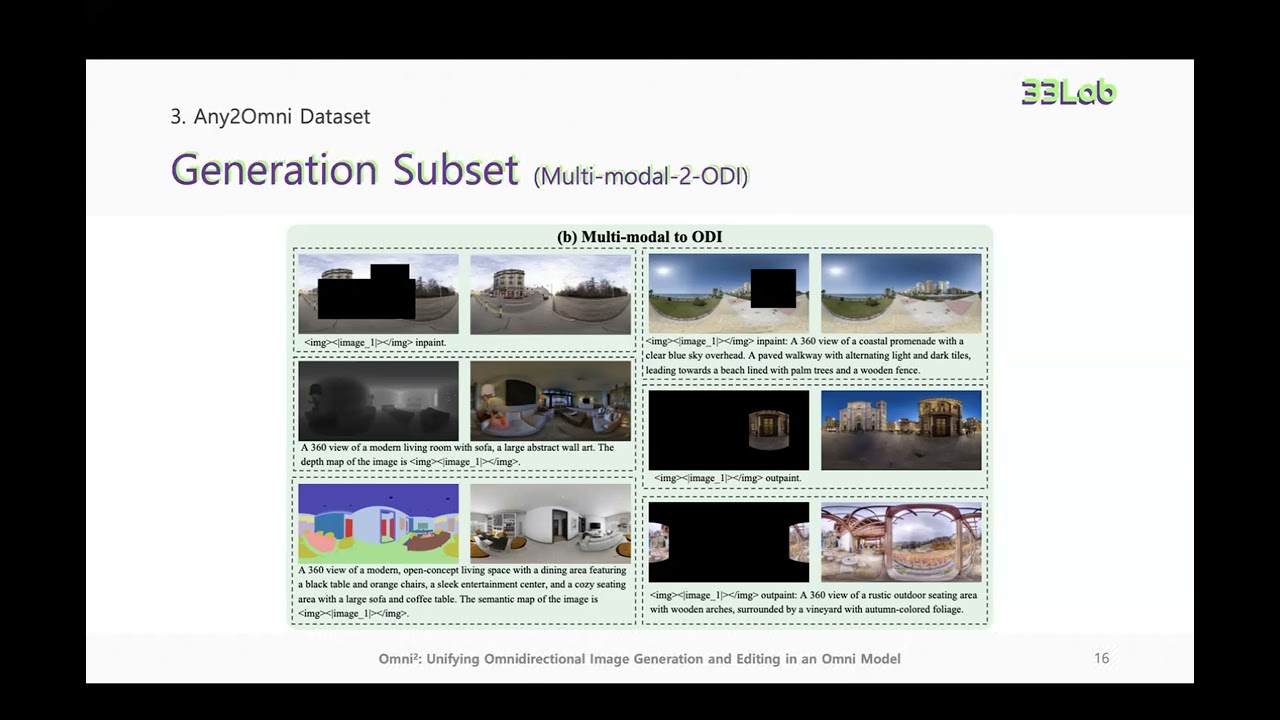Select the outpainted cathedral plaza thumbnail

[x=901, y=430]
